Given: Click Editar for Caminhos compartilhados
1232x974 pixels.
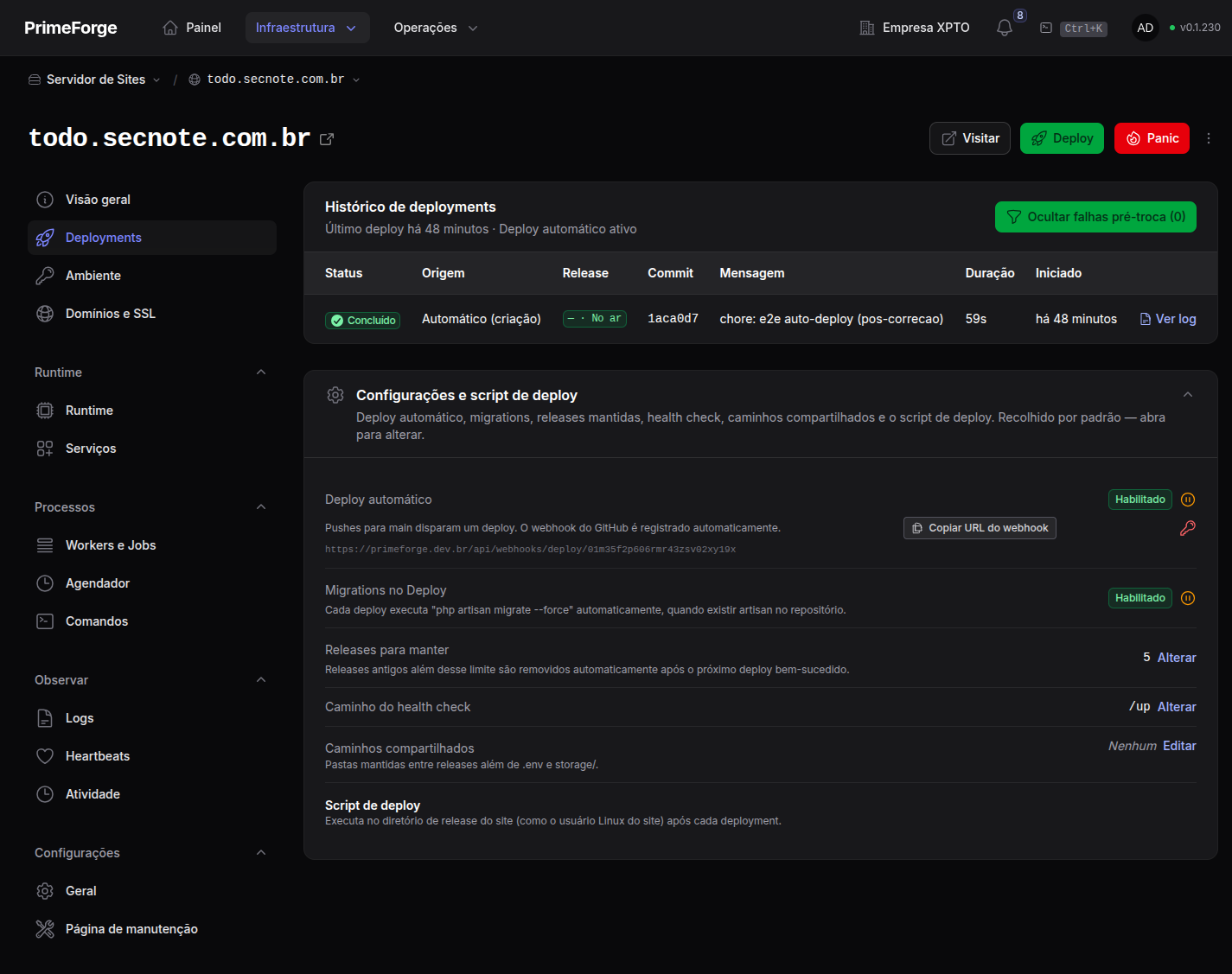Looking at the screenshot, I should pos(1179,746).
